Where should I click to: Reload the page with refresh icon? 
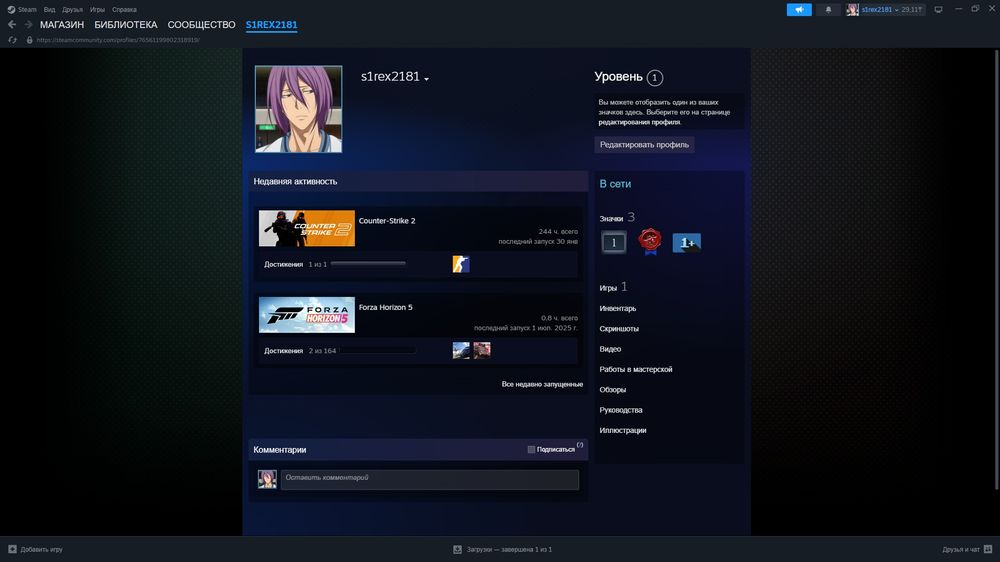pos(12,40)
